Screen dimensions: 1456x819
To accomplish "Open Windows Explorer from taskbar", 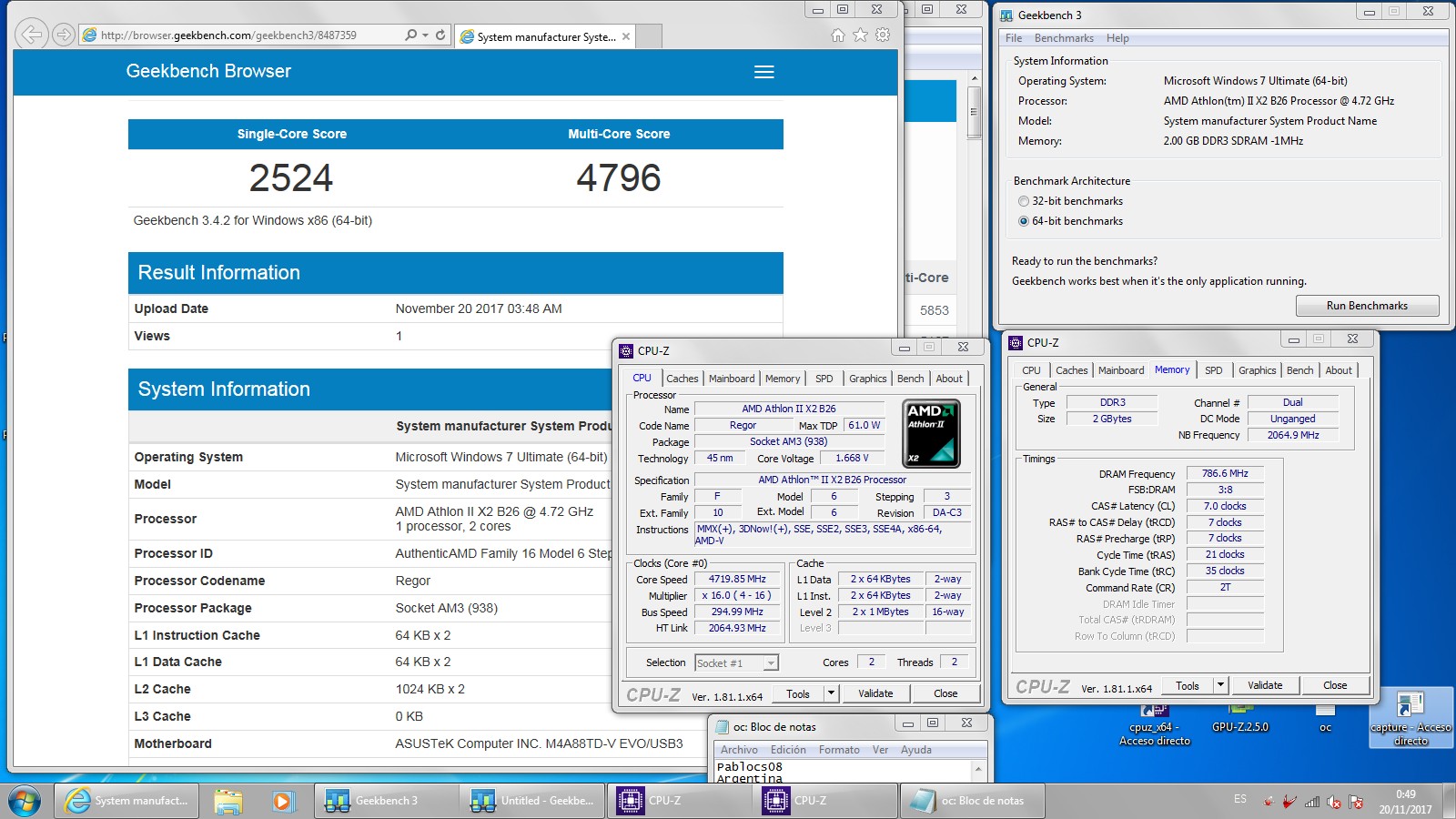I will (x=228, y=801).
